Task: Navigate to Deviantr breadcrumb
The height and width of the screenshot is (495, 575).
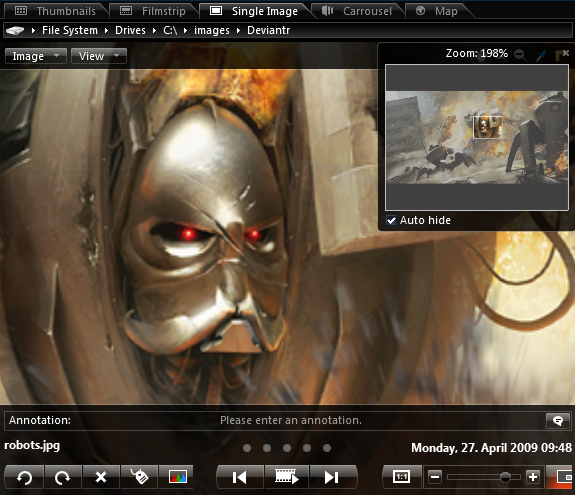Action: point(268,30)
